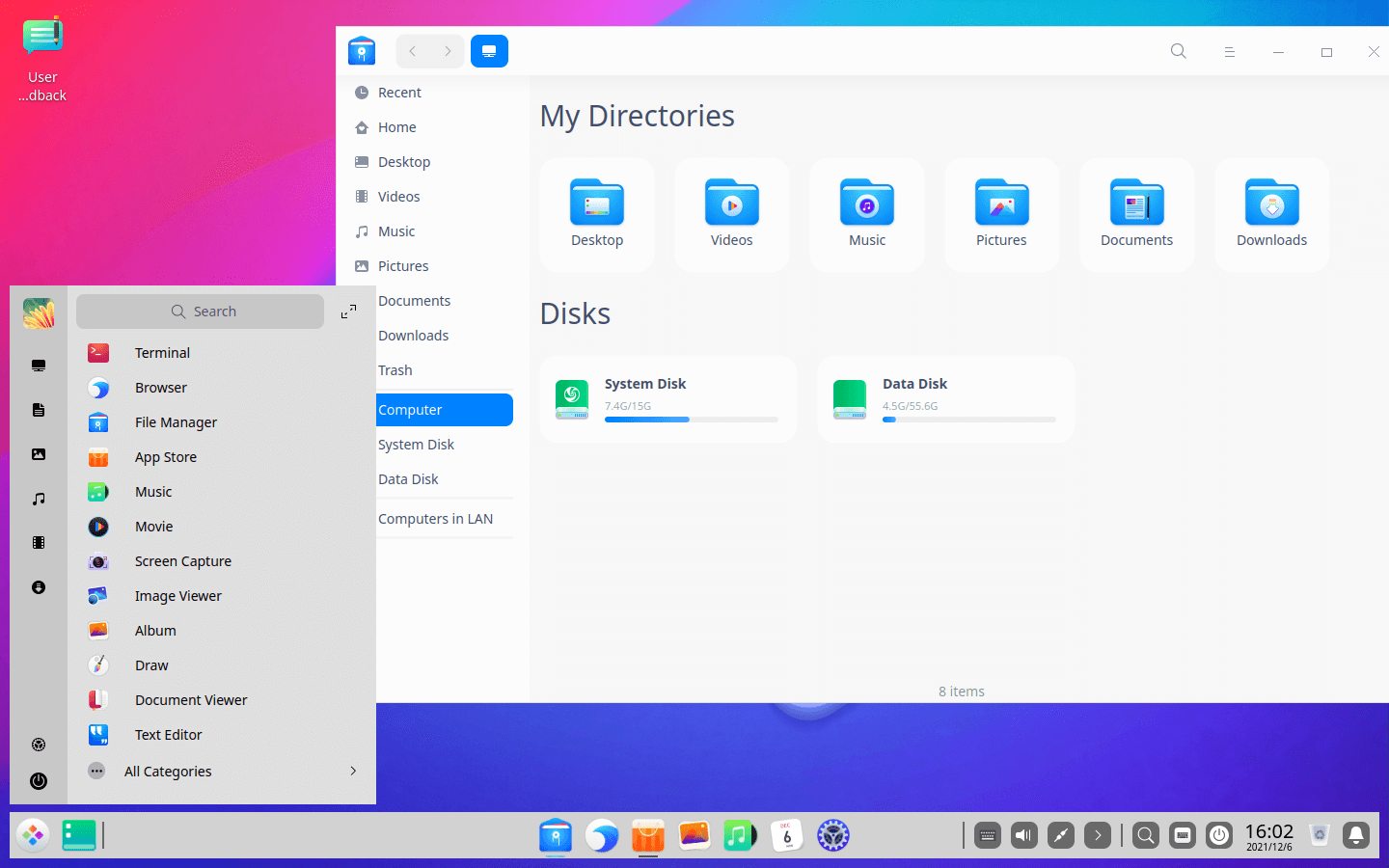Screen dimensions: 1389x868
Task: Click the search icon in file manager
Action: click(x=1178, y=51)
